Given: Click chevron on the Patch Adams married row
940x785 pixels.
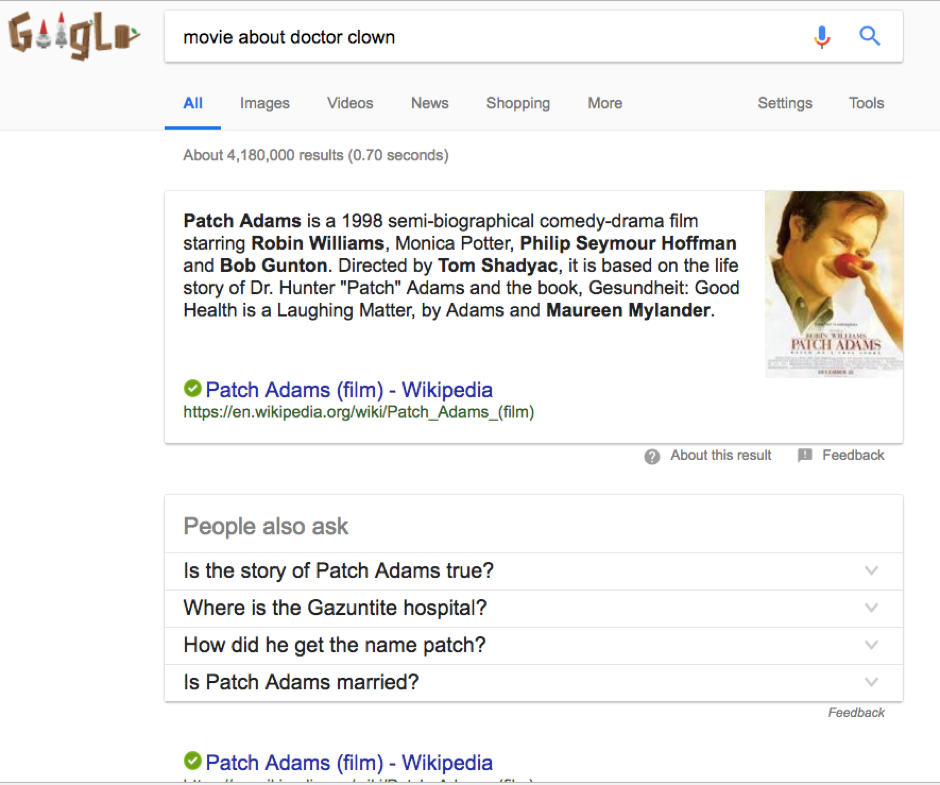Looking at the screenshot, I should coord(871,682).
